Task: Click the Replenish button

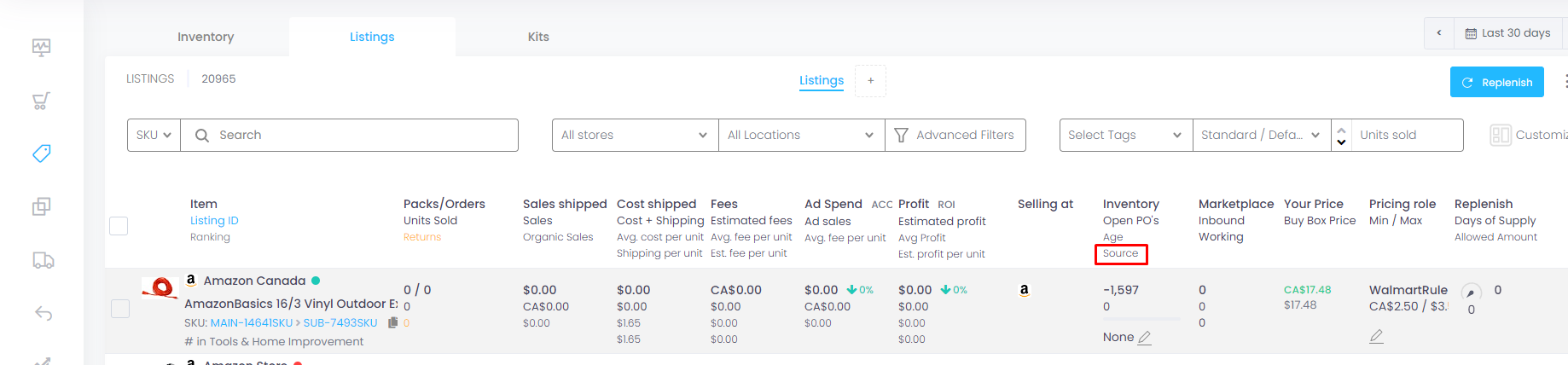Action: [1497, 82]
